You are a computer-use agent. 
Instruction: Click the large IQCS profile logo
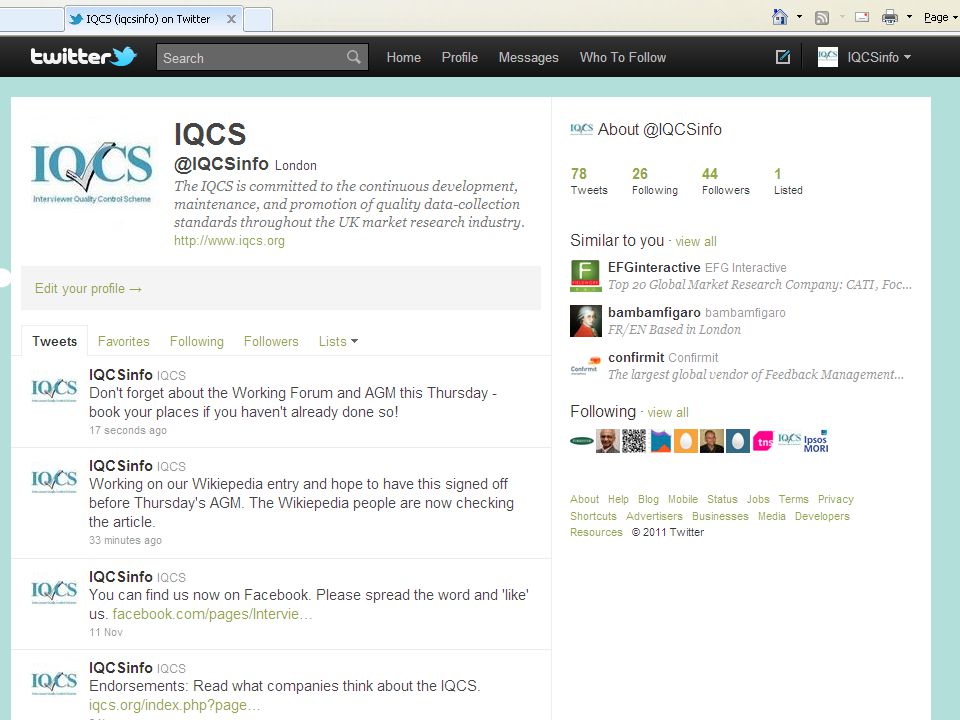tap(92, 173)
